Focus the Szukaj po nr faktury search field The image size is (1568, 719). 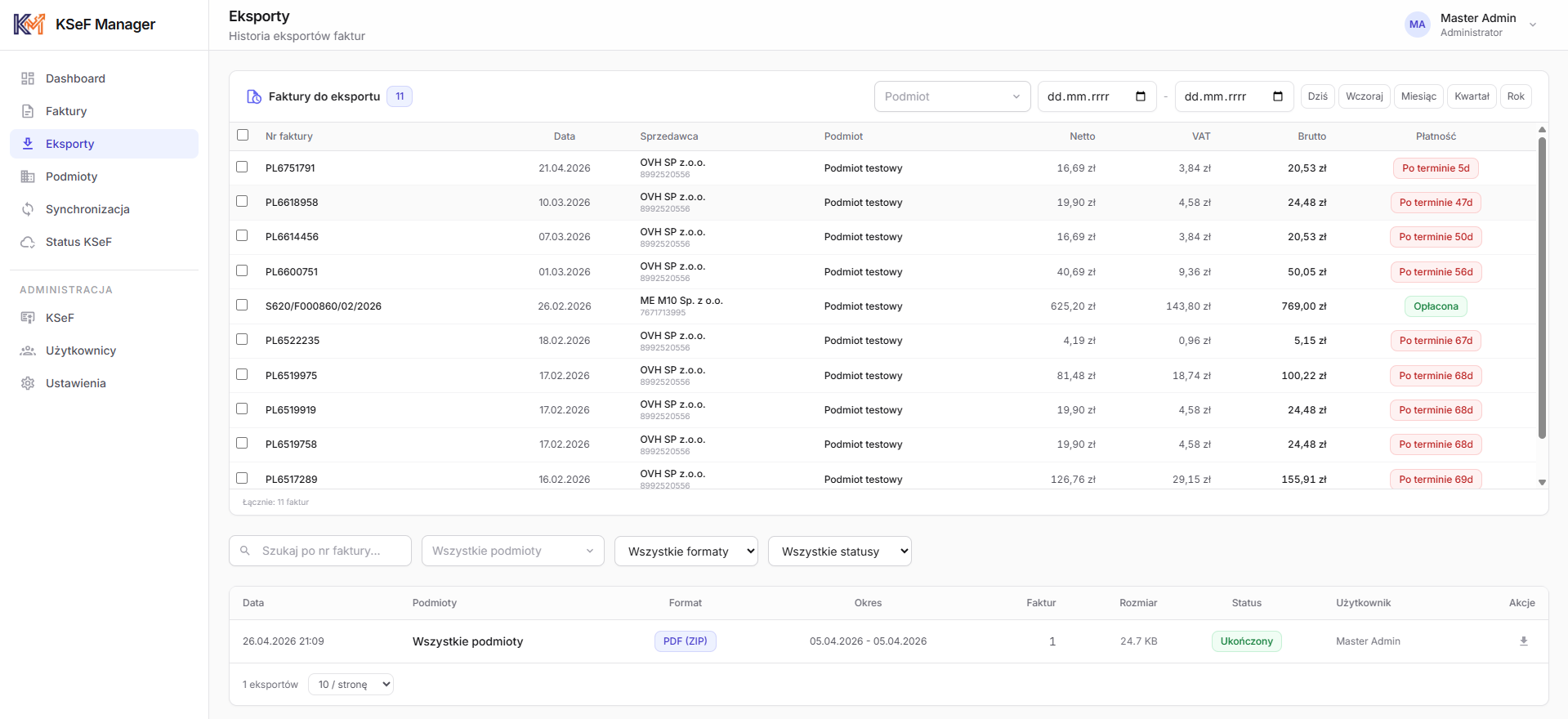pos(320,551)
